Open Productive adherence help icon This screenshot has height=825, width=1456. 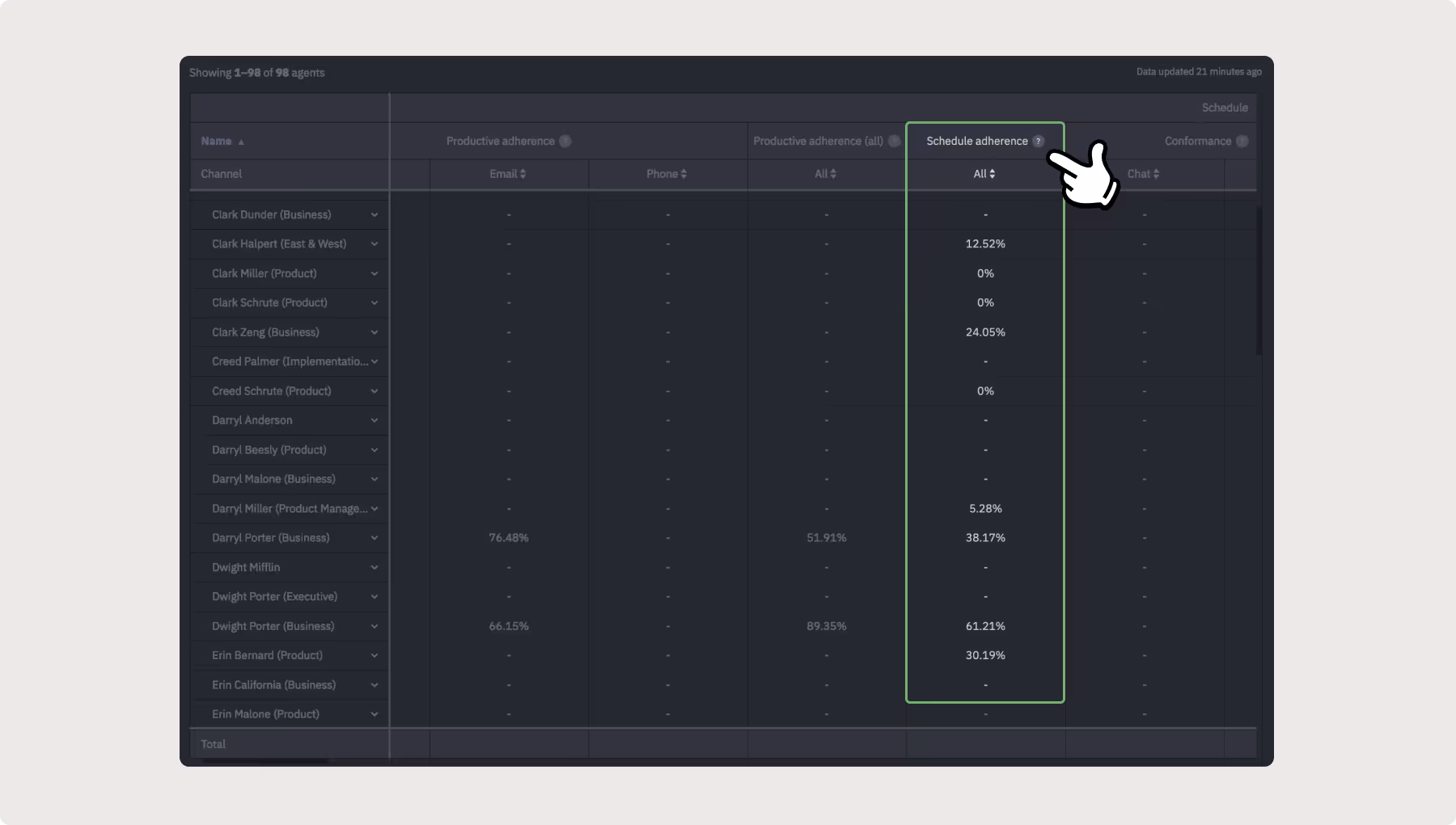565,141
